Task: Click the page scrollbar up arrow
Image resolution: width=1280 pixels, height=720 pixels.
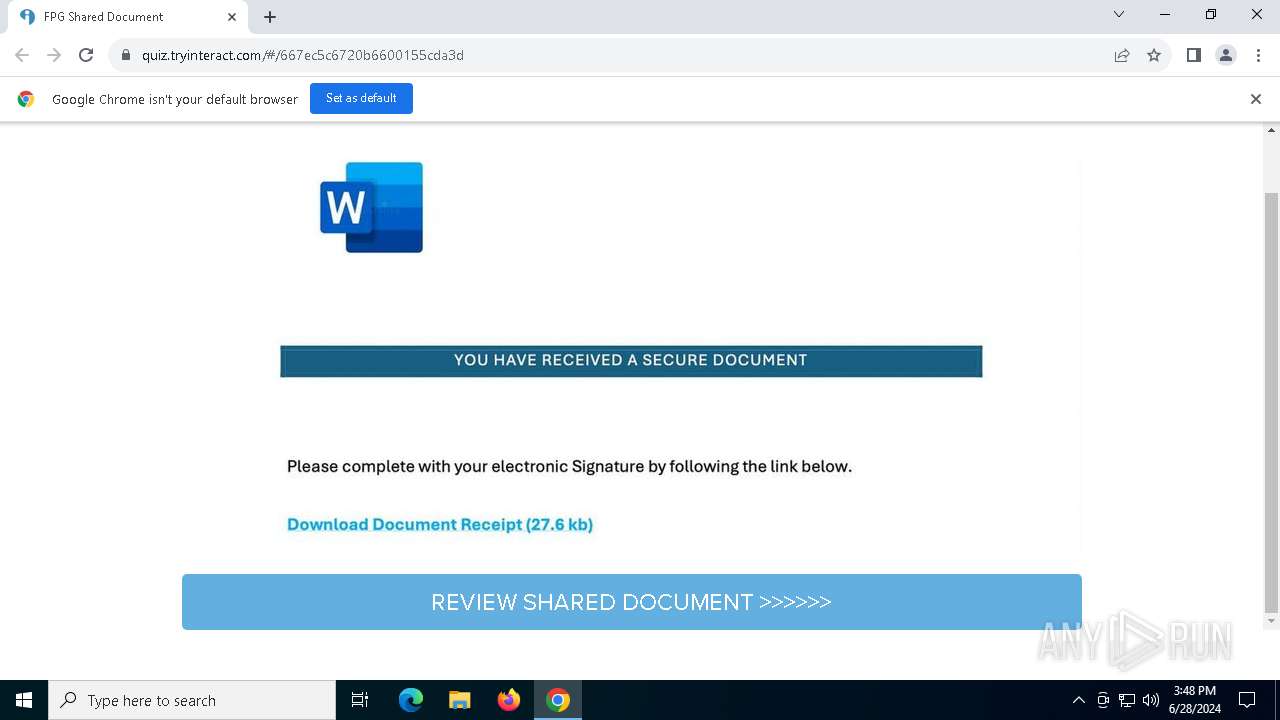Action: (x=1272, y=130)
